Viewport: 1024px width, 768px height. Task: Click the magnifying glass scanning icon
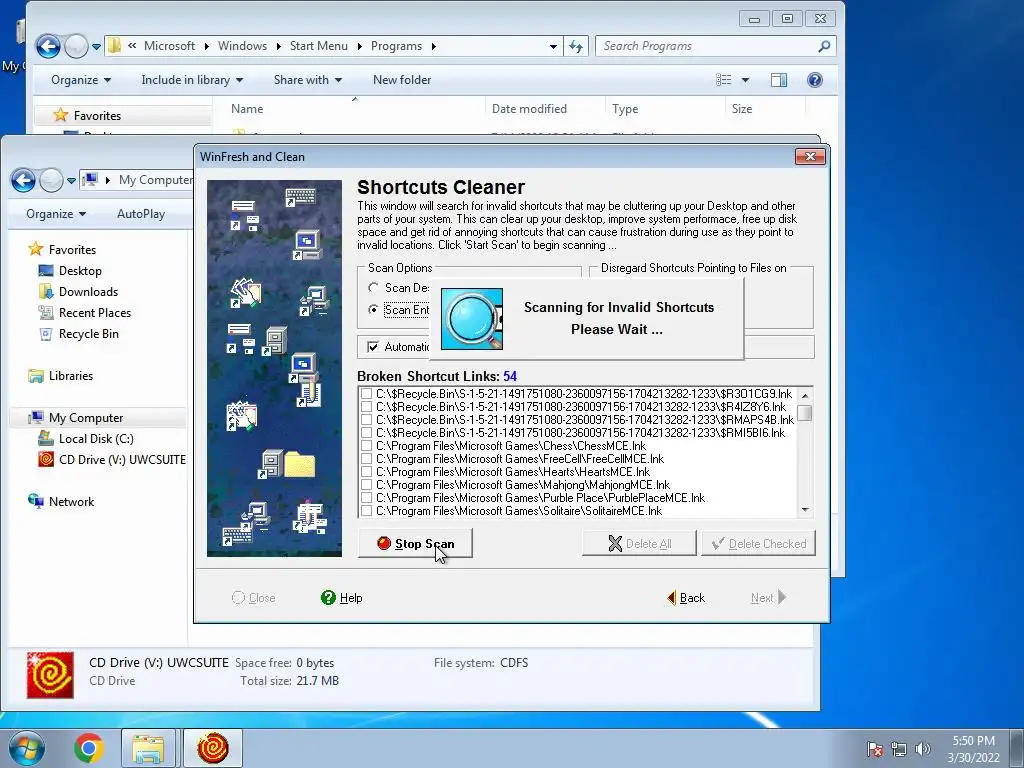(x=472, y=319)
